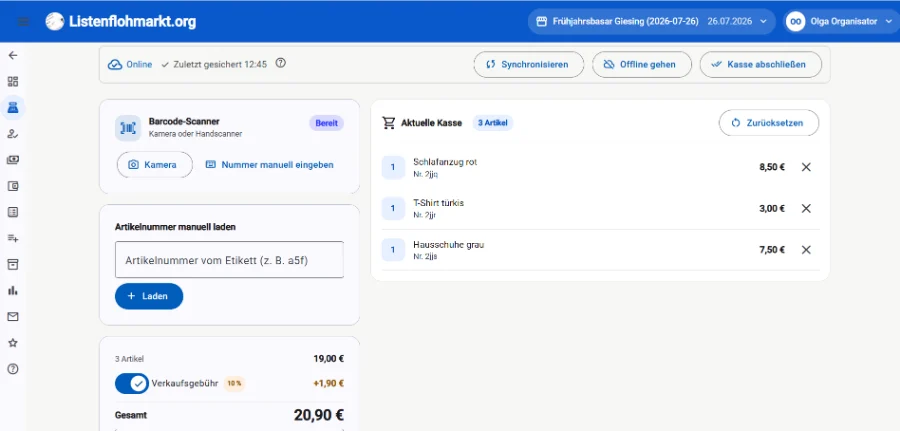
Task: Click the Bereit status badge
Action: pos(326,123)
